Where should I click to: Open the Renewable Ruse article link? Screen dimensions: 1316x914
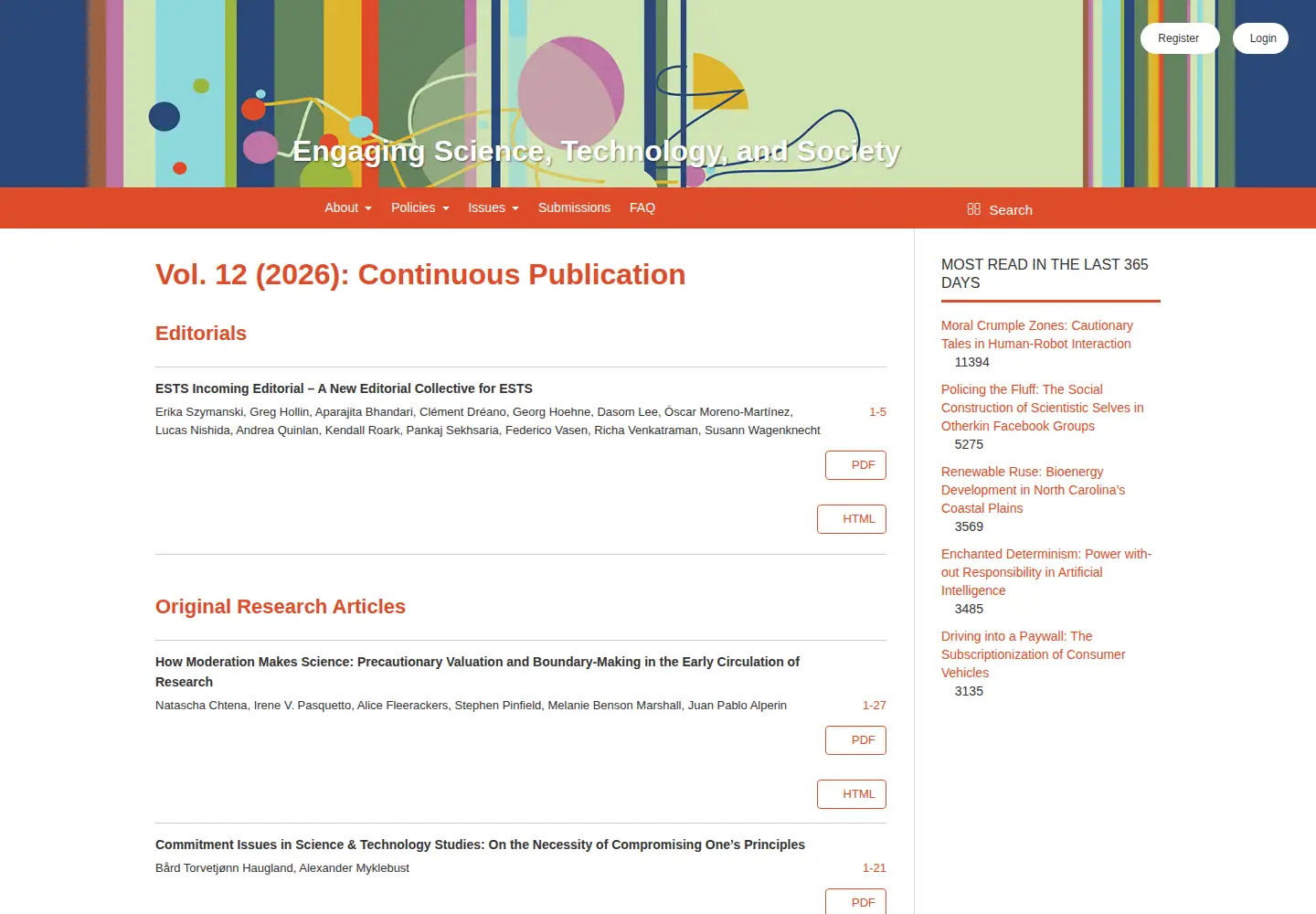(x=1033, y=490)
